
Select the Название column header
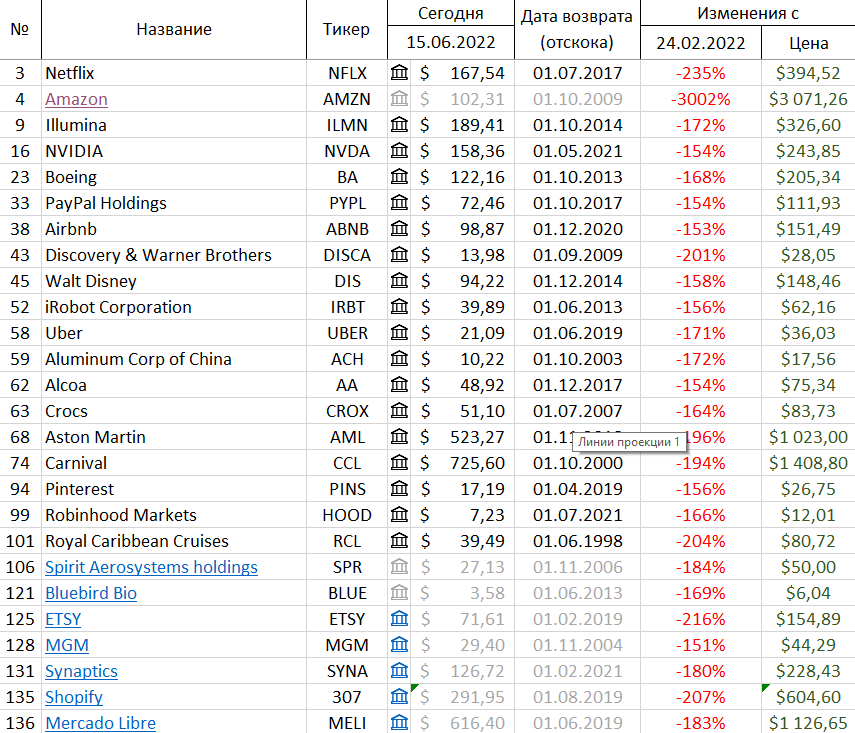[174, 29]
